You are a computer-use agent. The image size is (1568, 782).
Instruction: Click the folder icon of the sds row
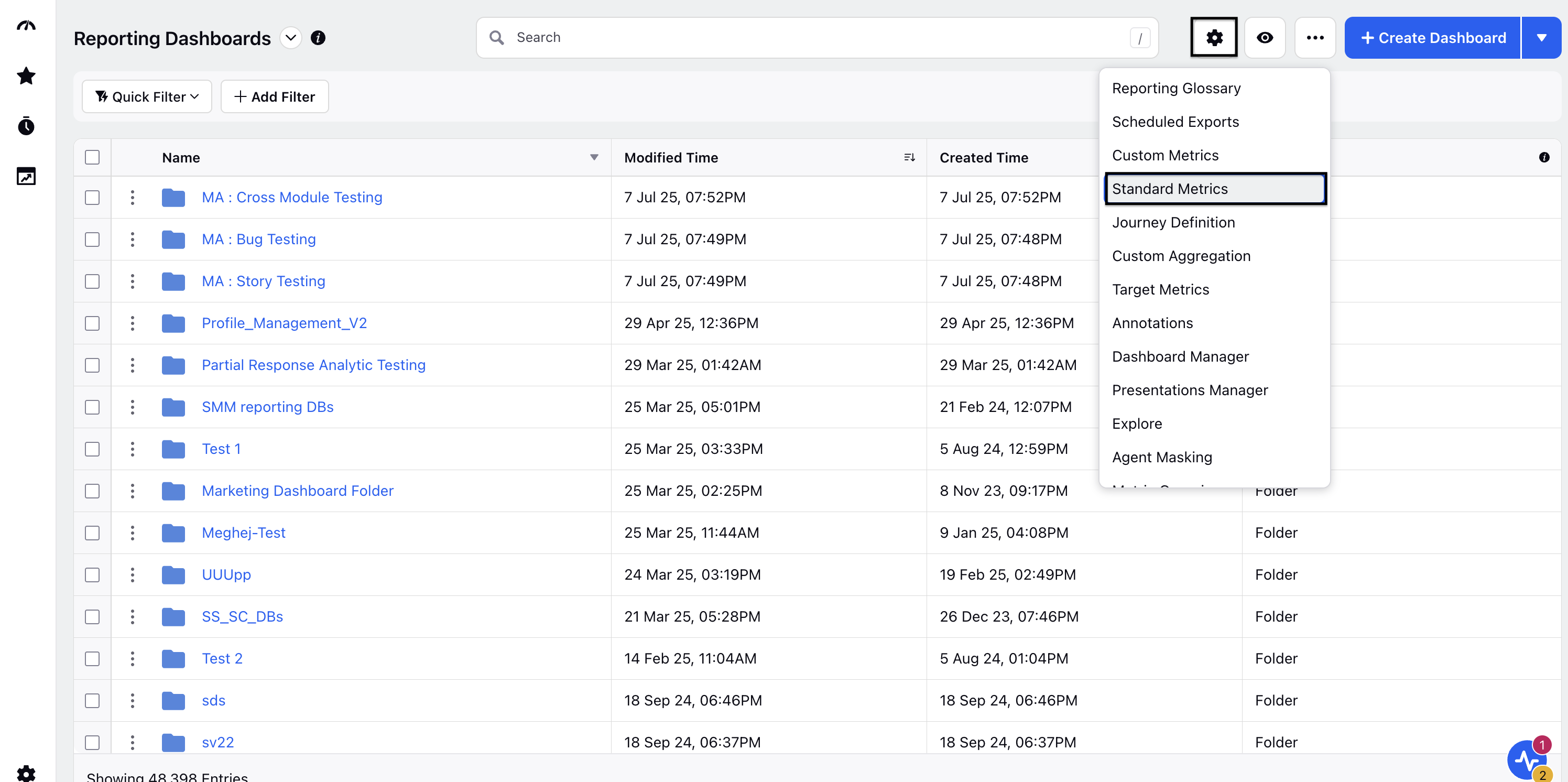pos(173,701)
